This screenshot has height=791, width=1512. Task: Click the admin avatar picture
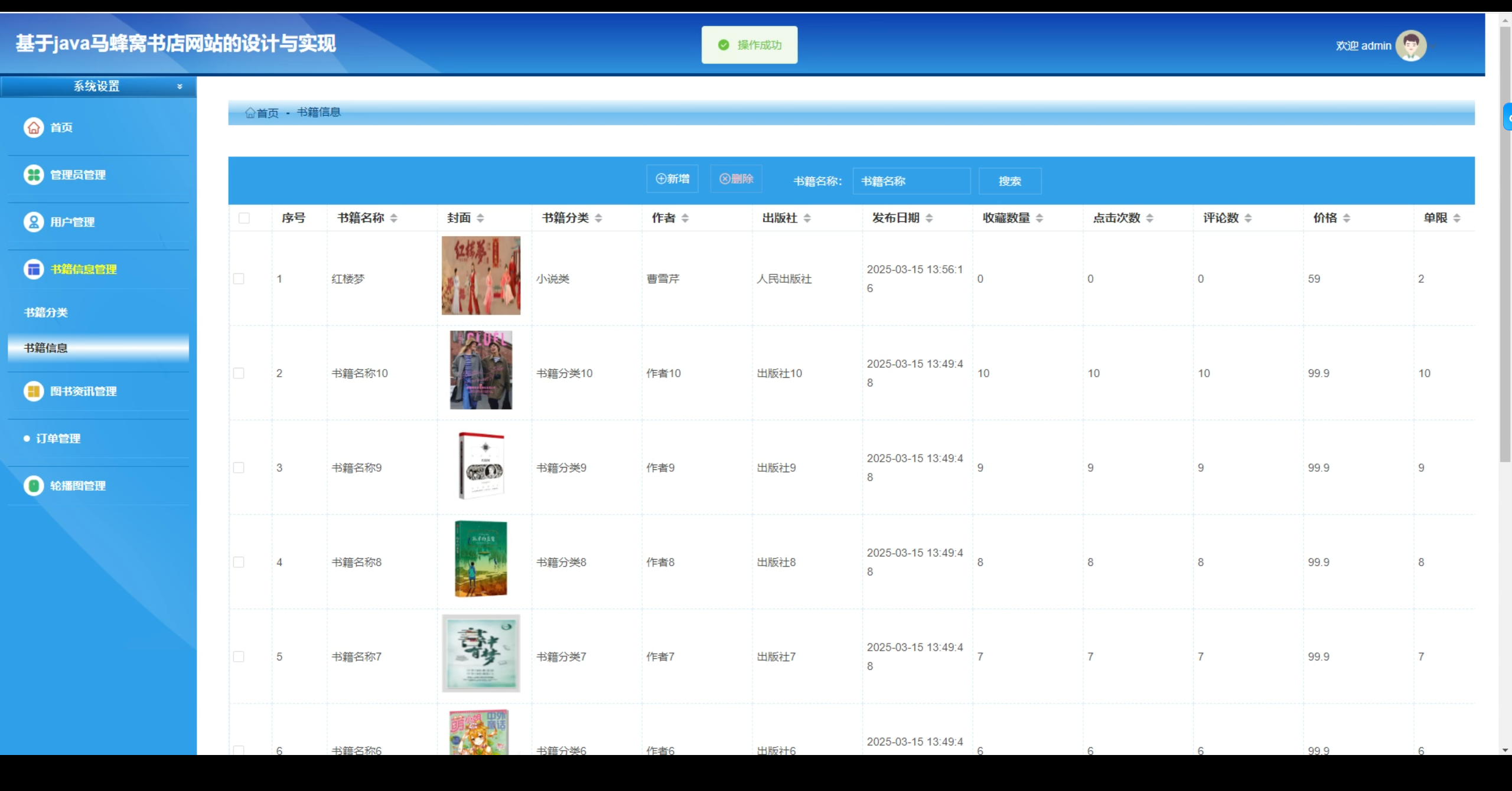point(1410,45)
